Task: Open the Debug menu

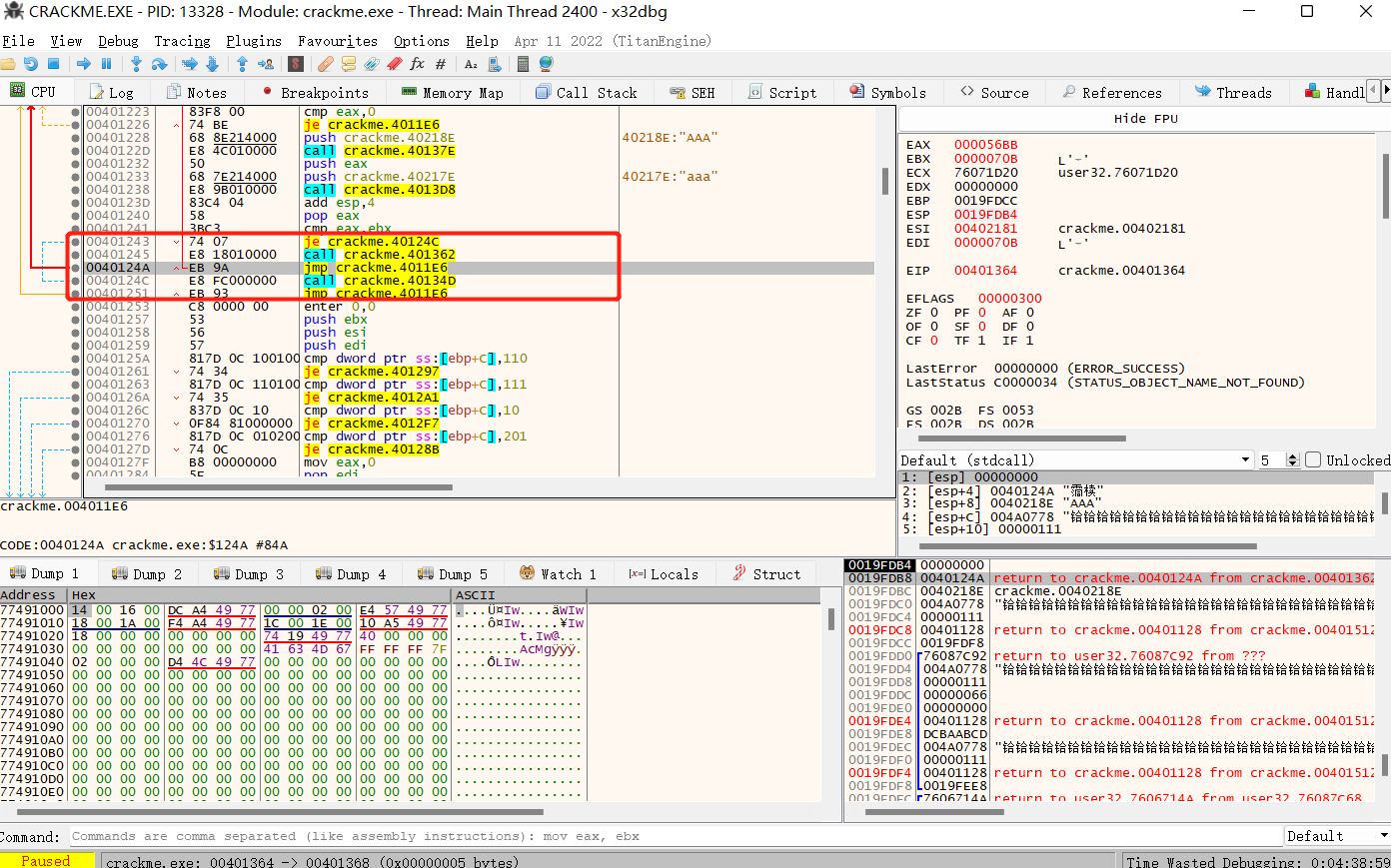Action: 118,41
